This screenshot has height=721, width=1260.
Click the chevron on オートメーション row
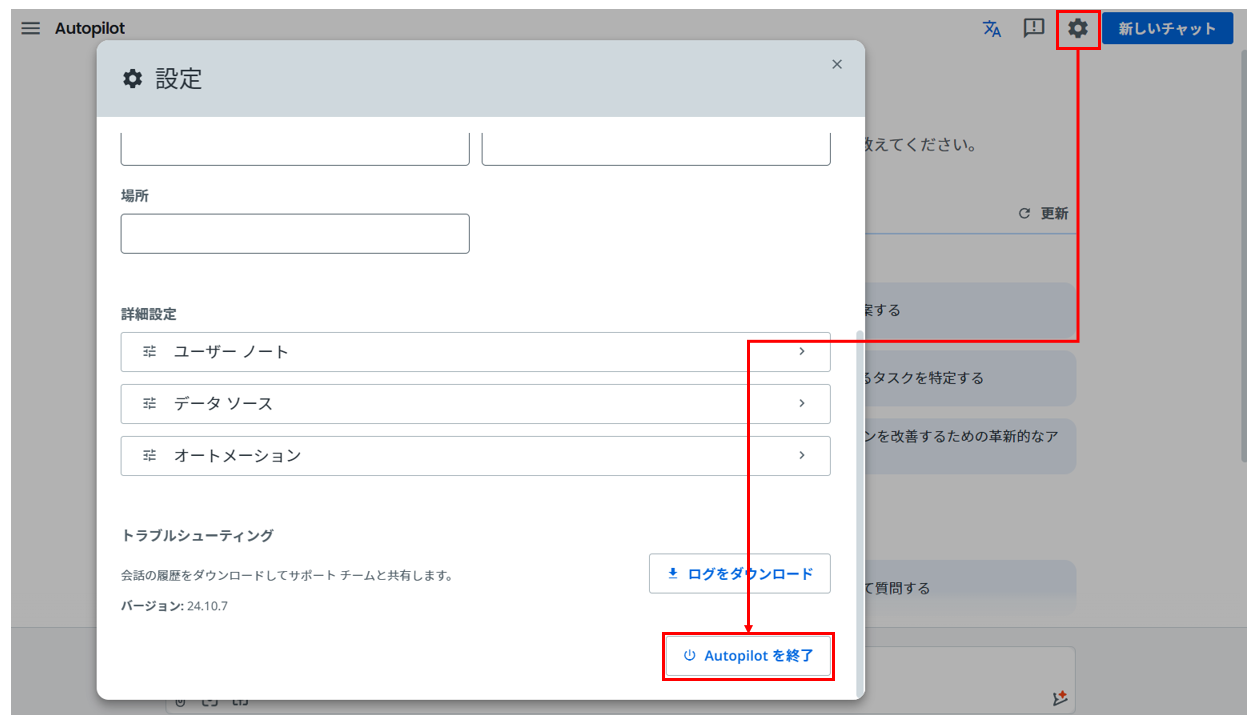[x=802, y=456]
